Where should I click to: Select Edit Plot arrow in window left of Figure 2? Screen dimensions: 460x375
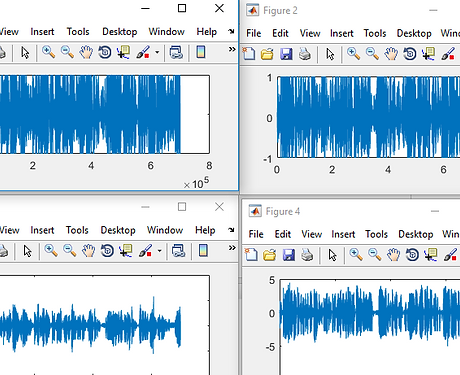coord(25,53)
